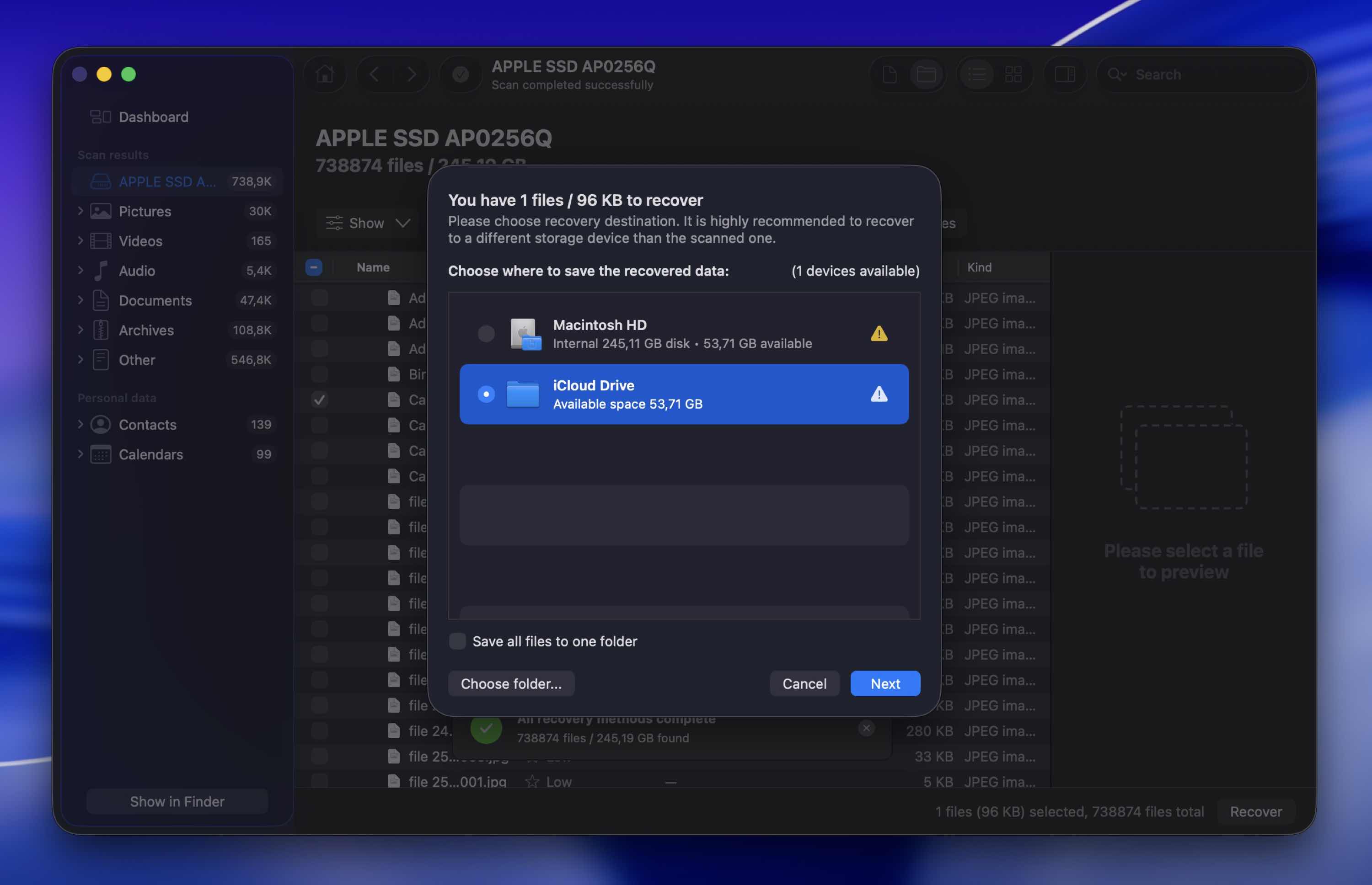Open the Audio category
The width and height of the screenshot is (1372, 885).
(x=177, y=271)
